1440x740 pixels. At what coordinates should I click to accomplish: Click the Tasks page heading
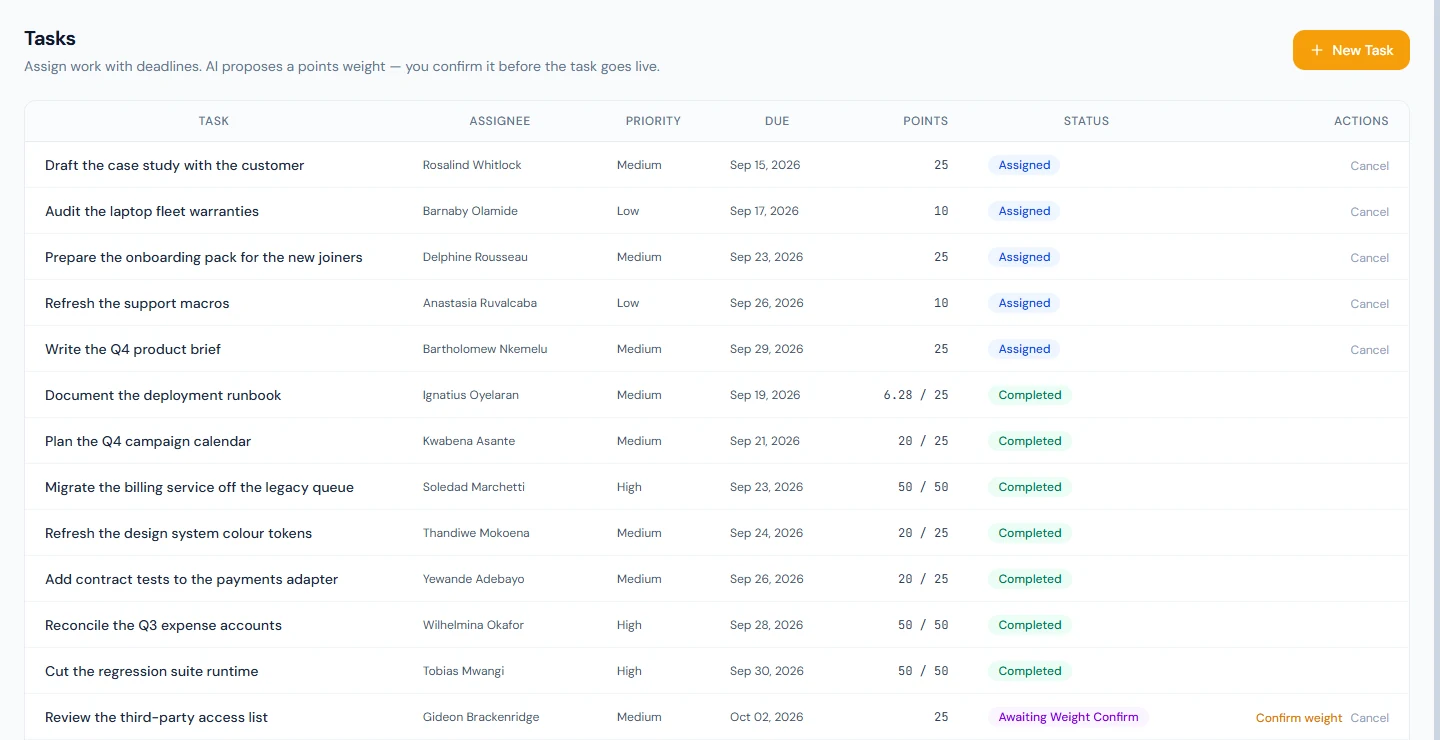[50, 38]
